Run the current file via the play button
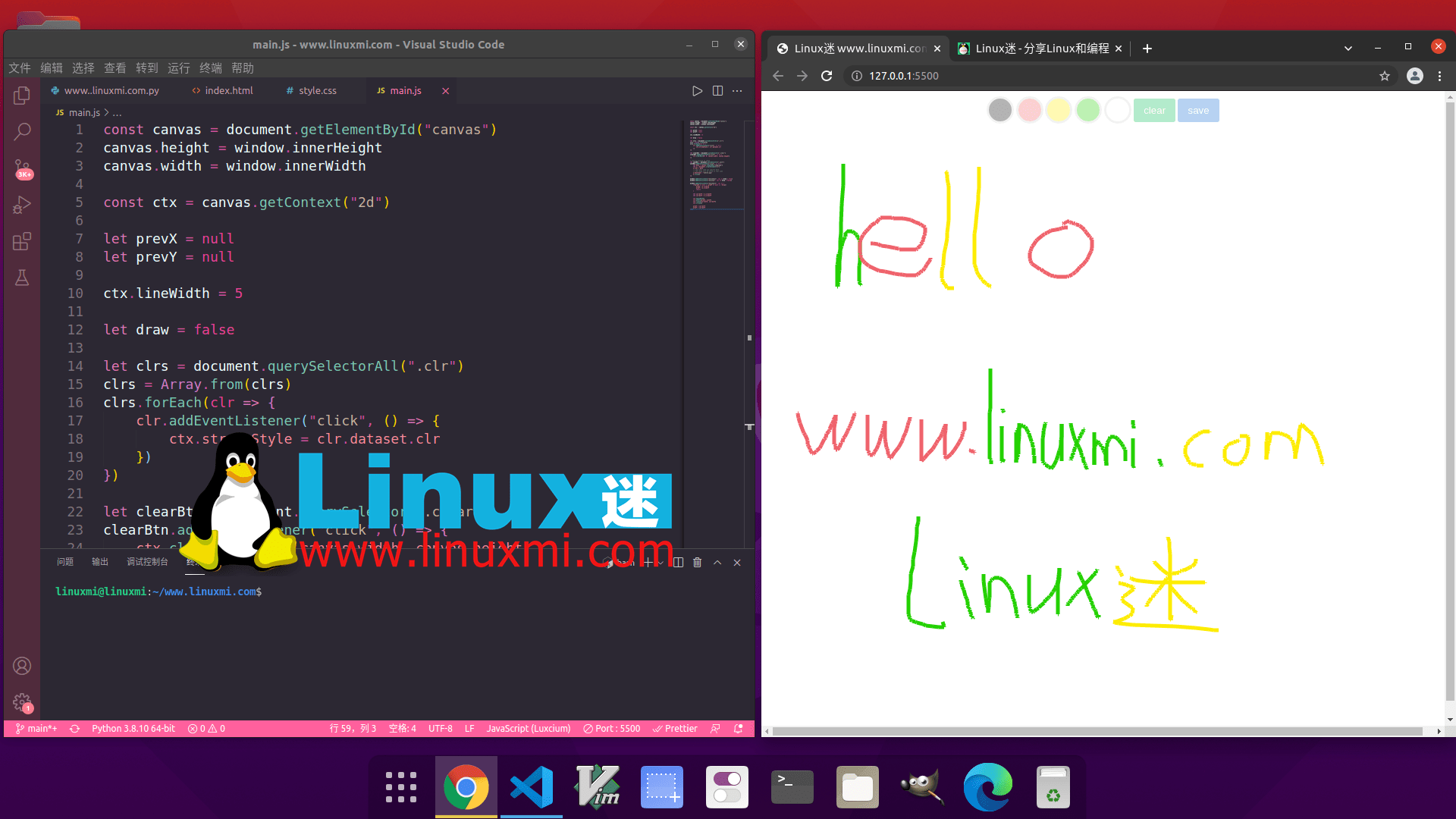 (697, 90)
